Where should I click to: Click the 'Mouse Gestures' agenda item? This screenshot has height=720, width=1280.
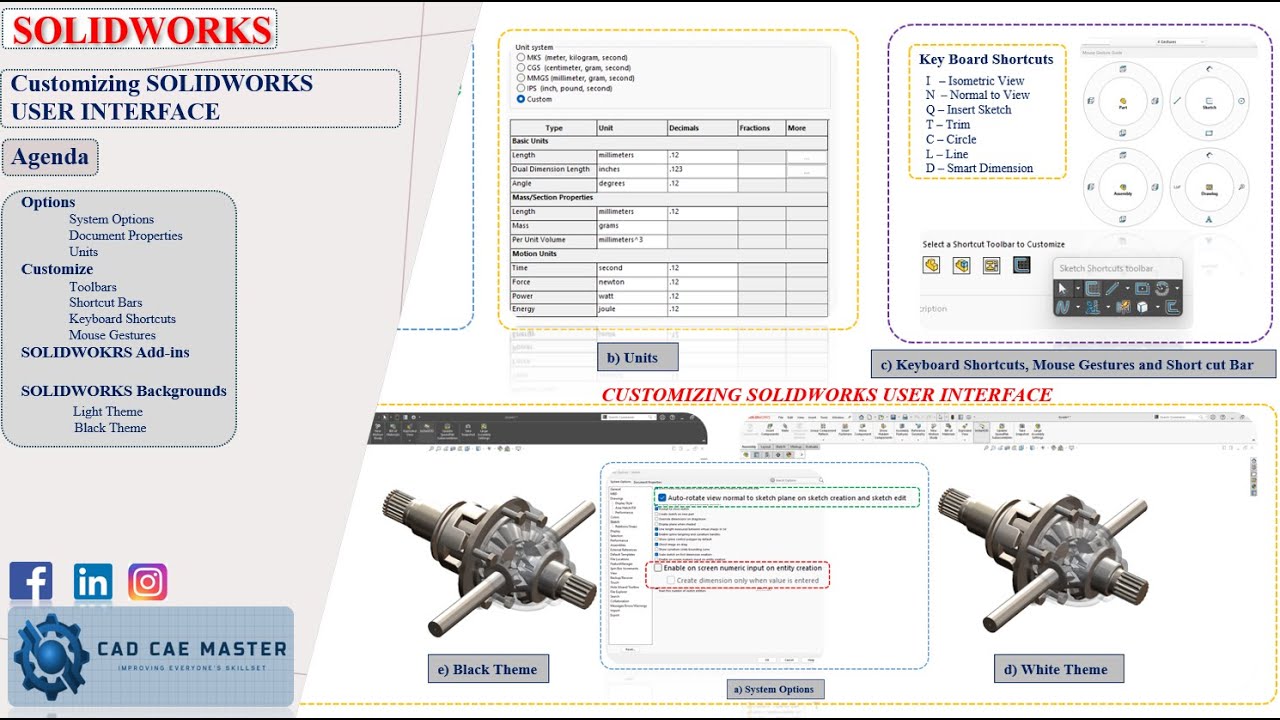click(112, 335)
